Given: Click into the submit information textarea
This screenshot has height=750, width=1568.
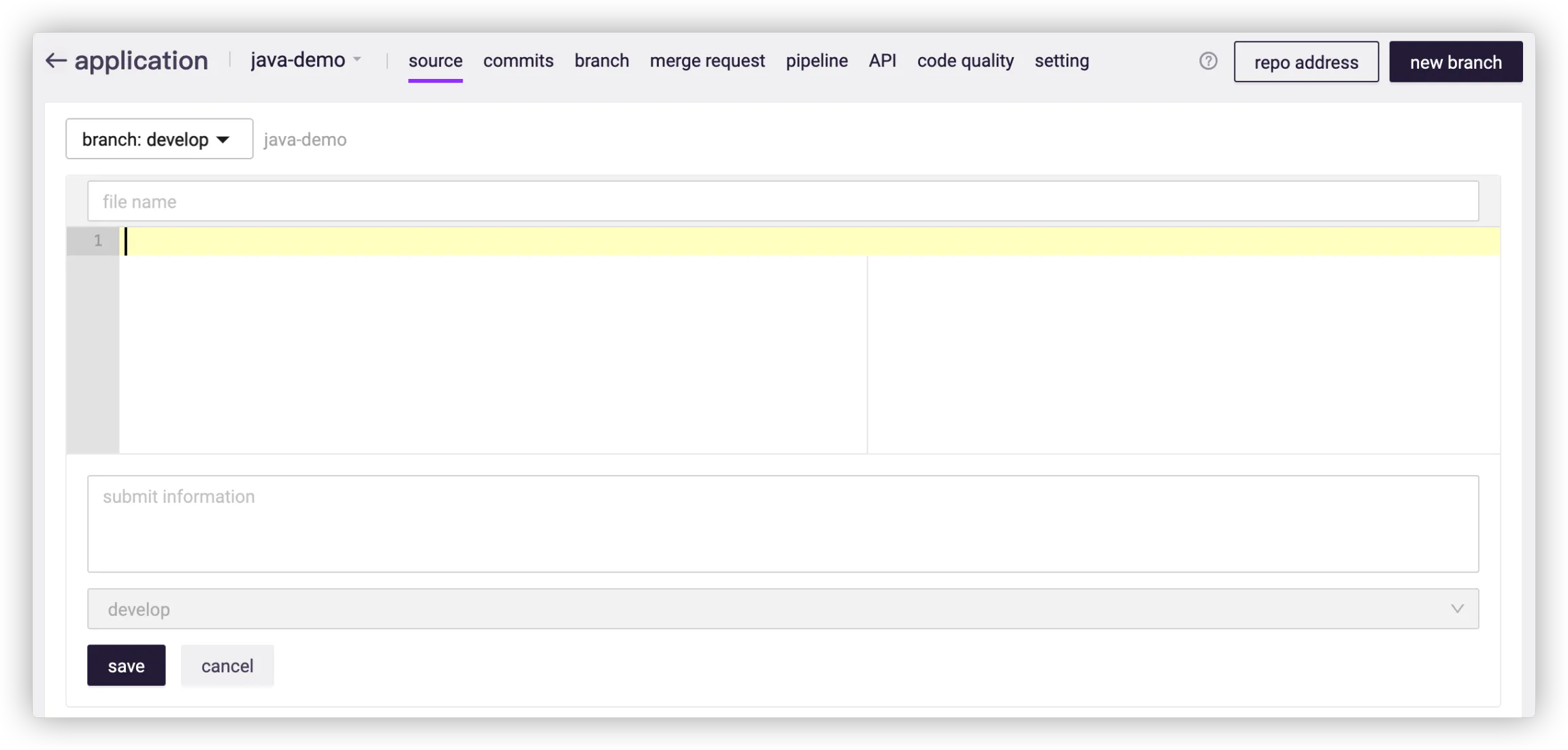Looking at the screenshot, I should coord(783,523).
